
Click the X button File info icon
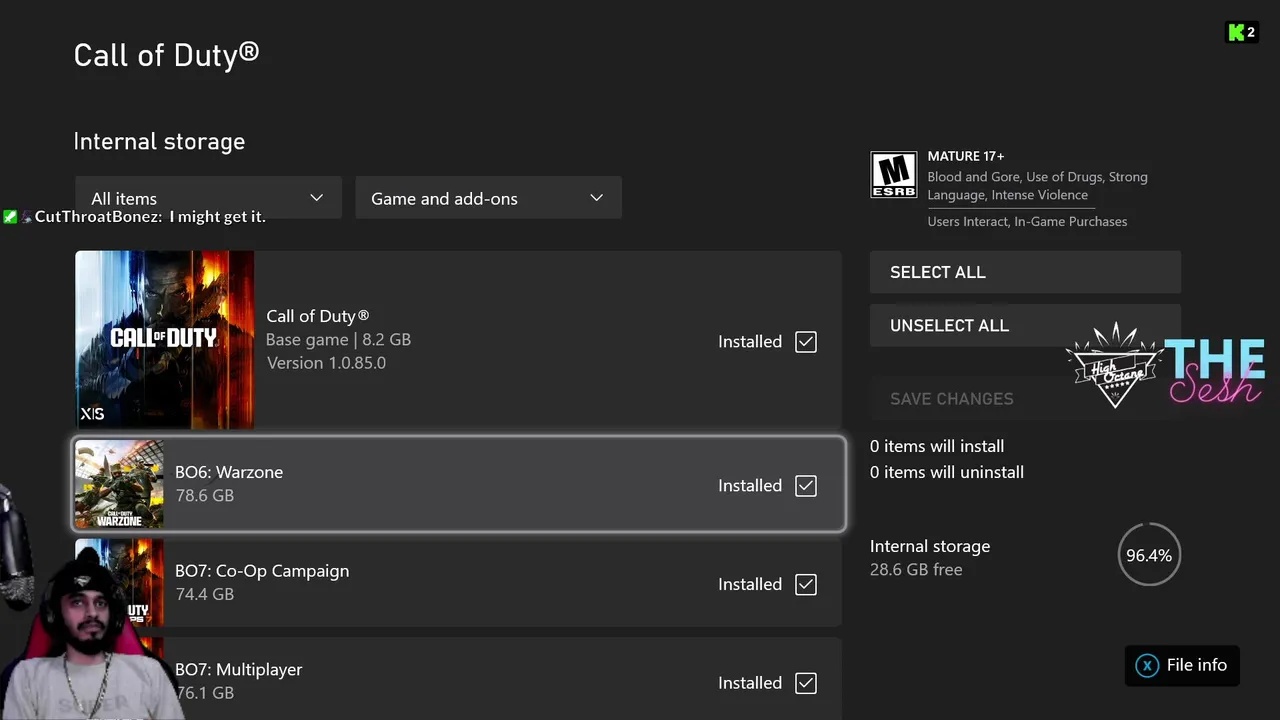pos(1147,665)
